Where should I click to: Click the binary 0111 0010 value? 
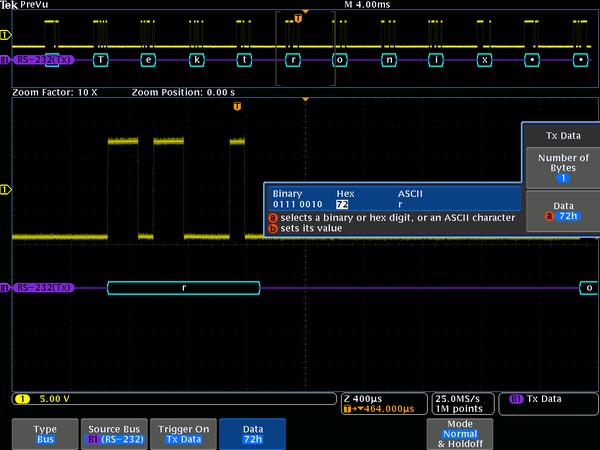(x=296, y=204)
